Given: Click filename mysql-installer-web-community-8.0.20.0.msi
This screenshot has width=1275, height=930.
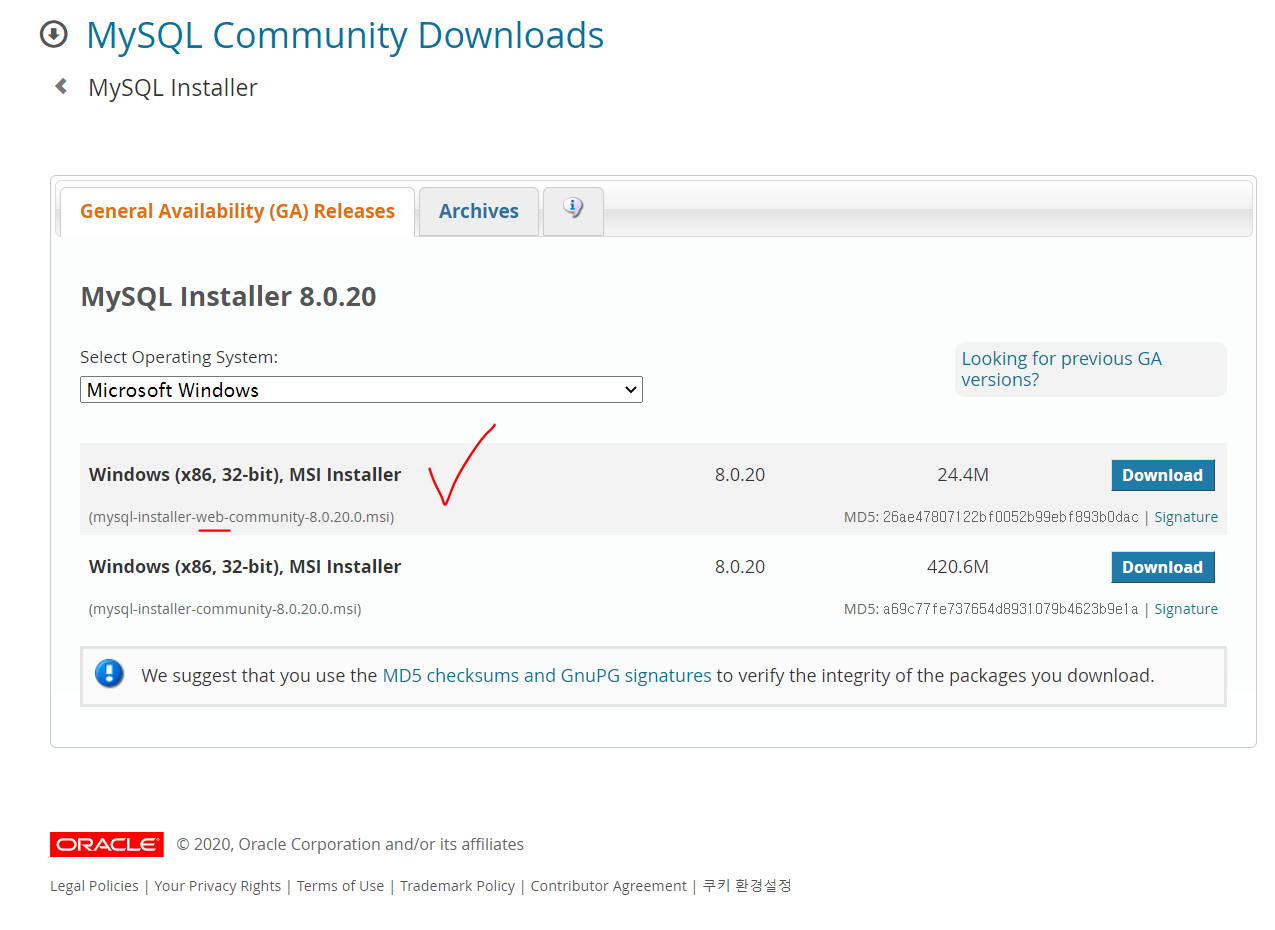Looking at the screenshot, I should click(x=241, y=517).
